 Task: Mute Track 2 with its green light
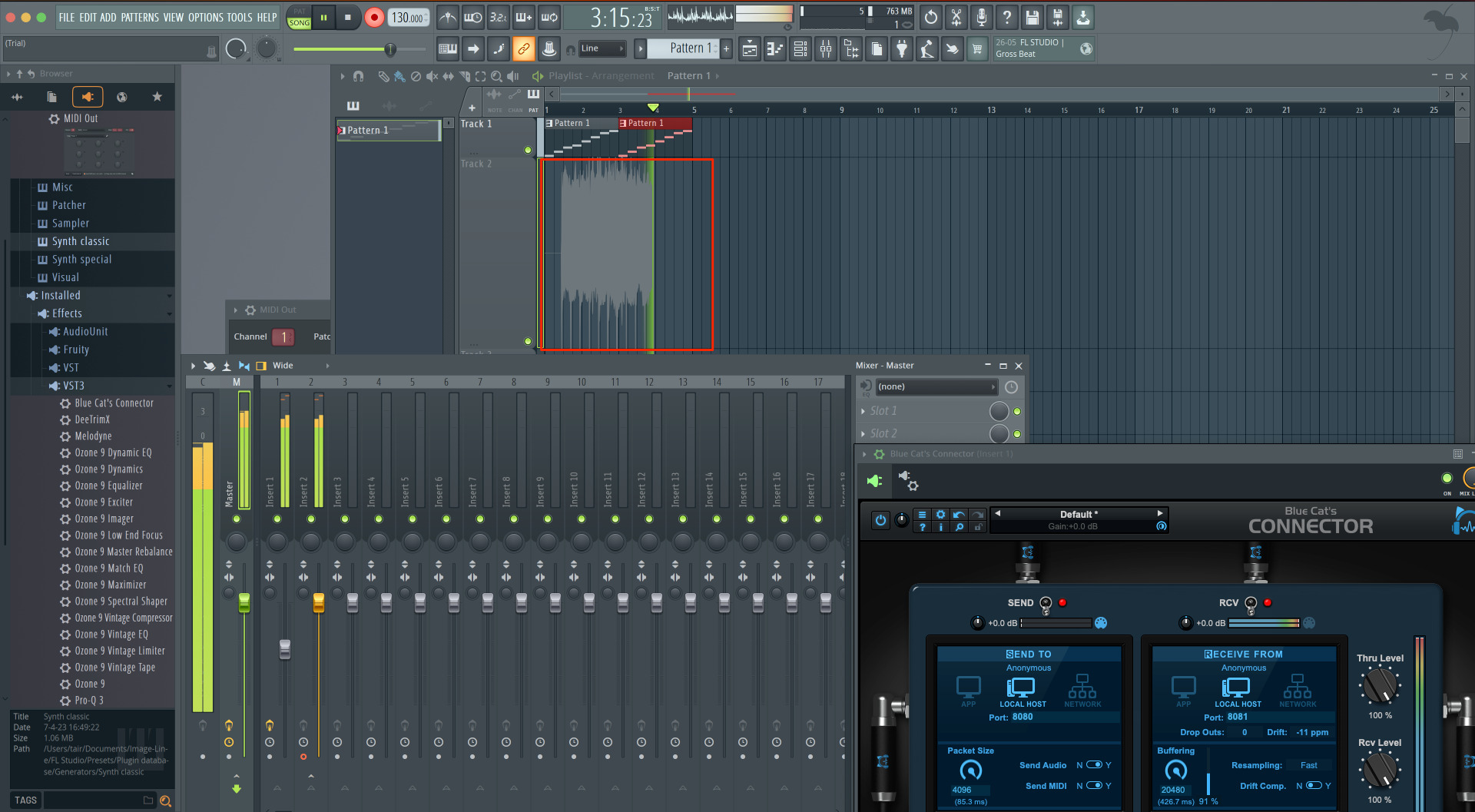coord(528,341)
